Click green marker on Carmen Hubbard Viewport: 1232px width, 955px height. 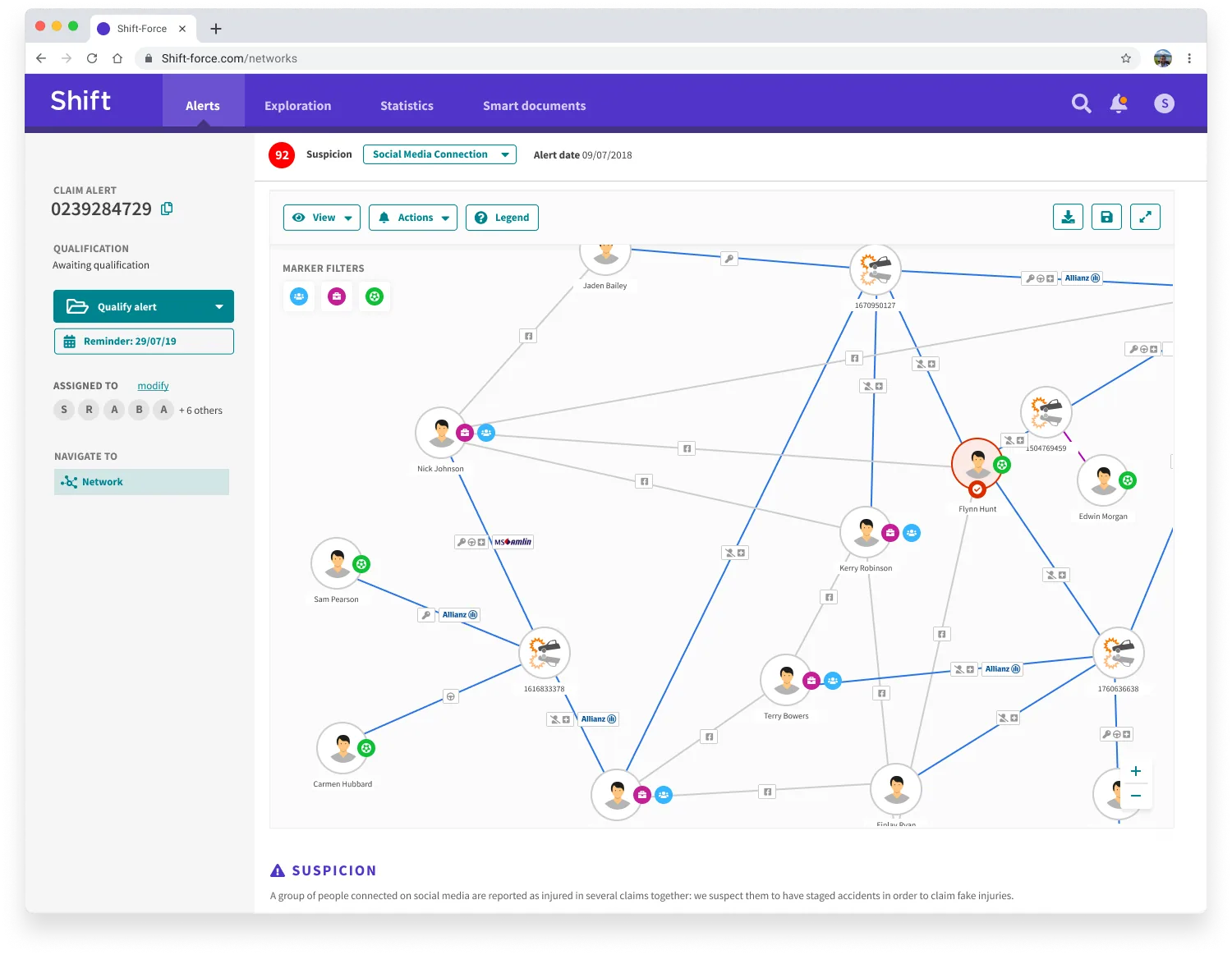(x=366, y=748)
